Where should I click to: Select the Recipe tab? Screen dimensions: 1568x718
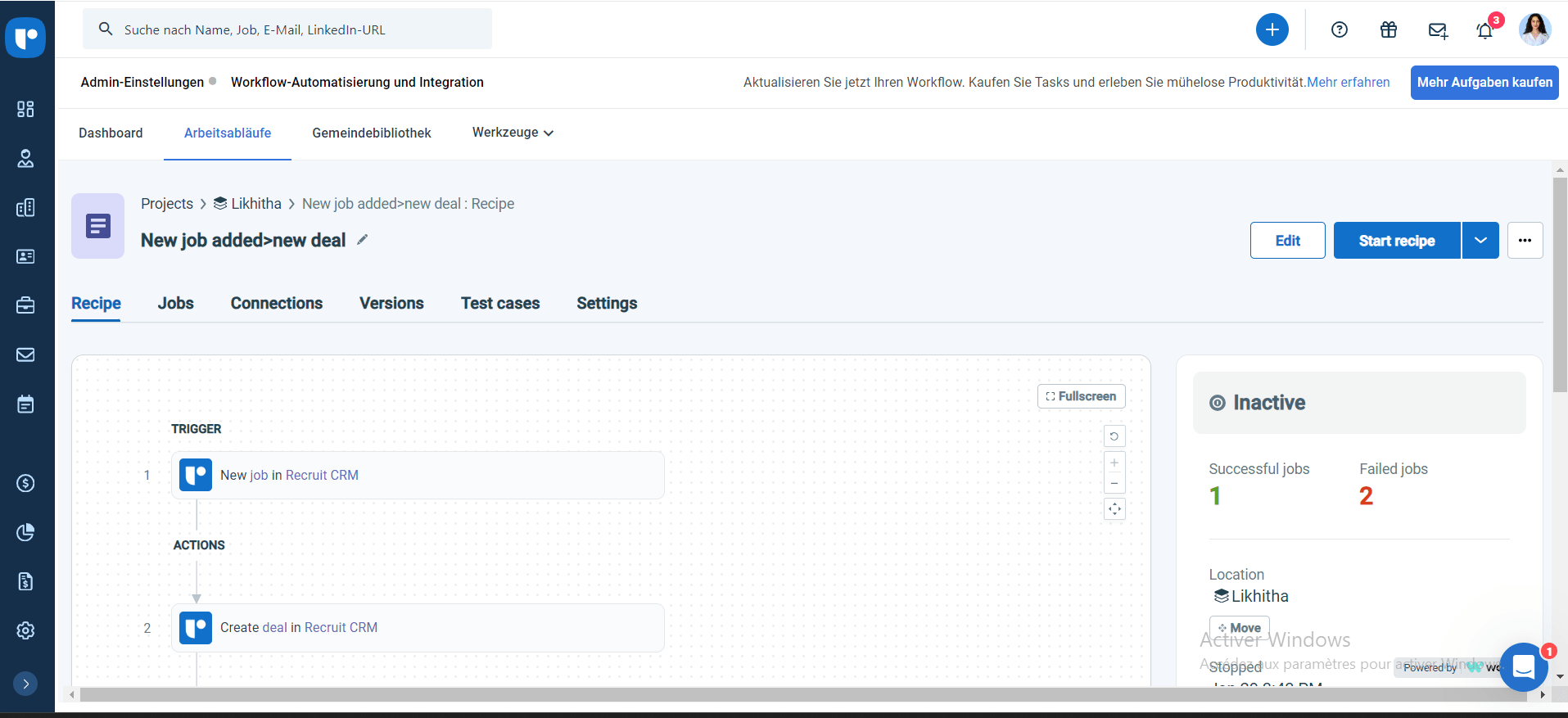[96, 303]
